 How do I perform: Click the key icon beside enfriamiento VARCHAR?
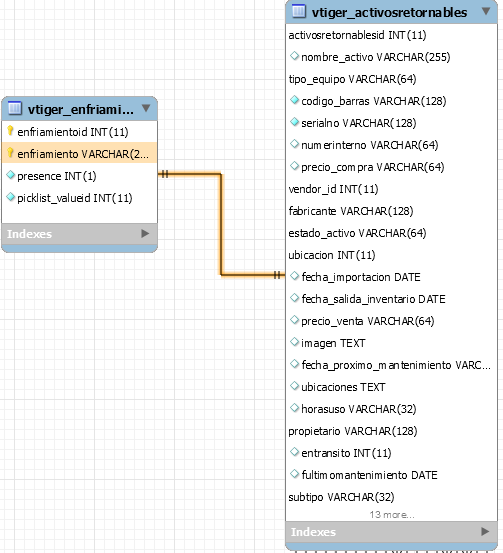click(10, 153)
